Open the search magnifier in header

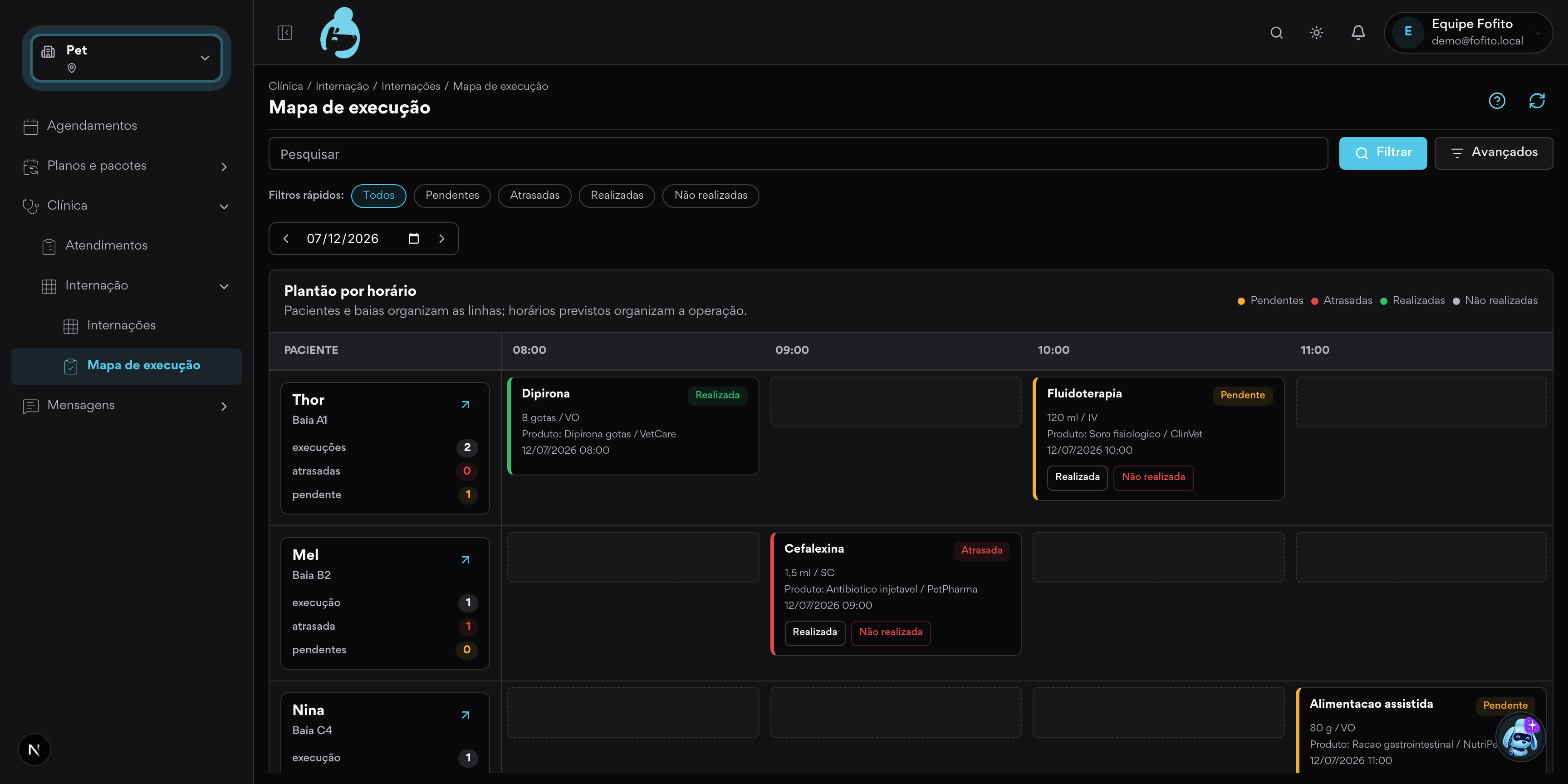pyautogui.click(x=1276, y=32)
